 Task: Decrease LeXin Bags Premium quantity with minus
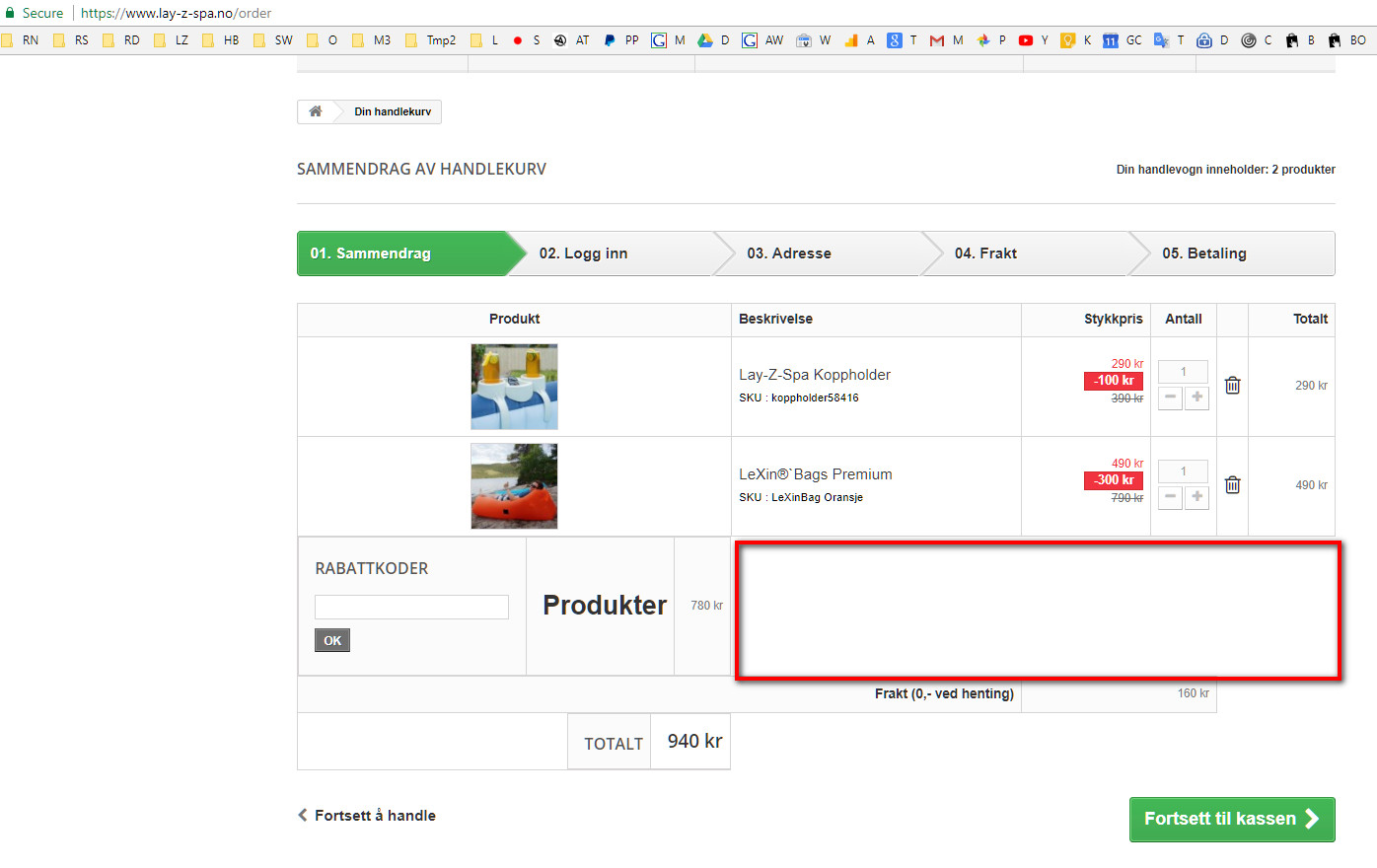pyautogui.click(x=1170, y=496)
